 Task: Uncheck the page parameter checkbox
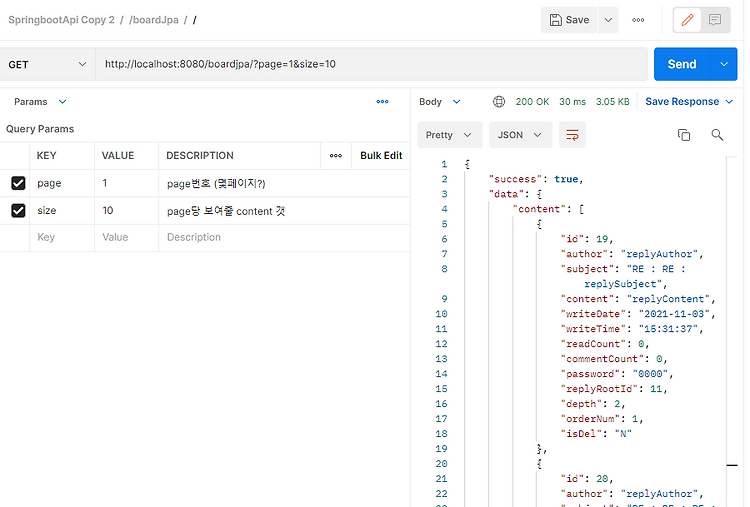(18, 183)
